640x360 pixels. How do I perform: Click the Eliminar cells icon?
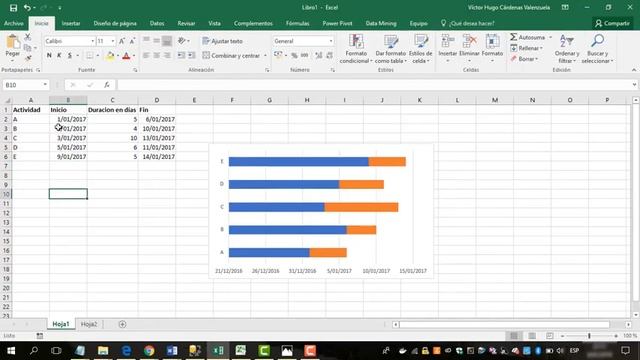(x=469, y=42)
